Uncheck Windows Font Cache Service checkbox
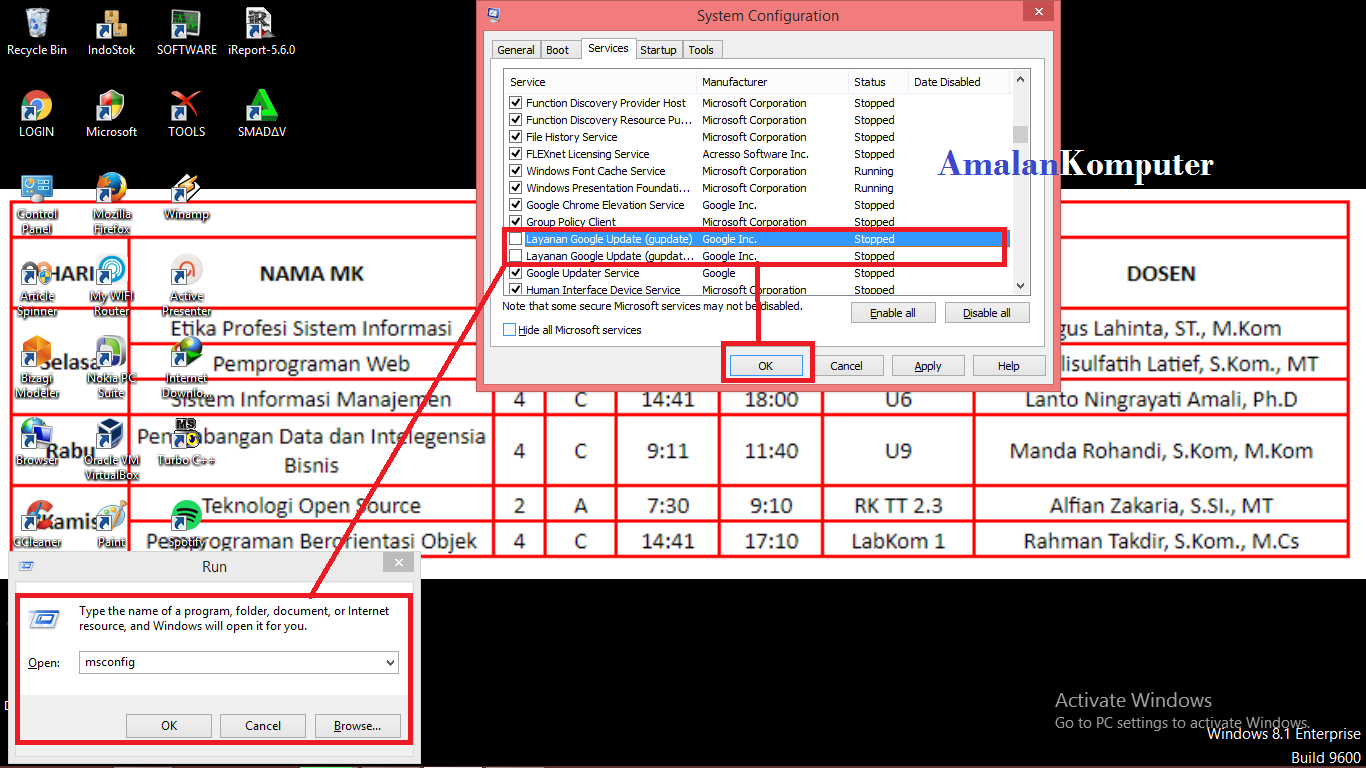This screenshot has height=768, width=1366. (x=516, y=171)
